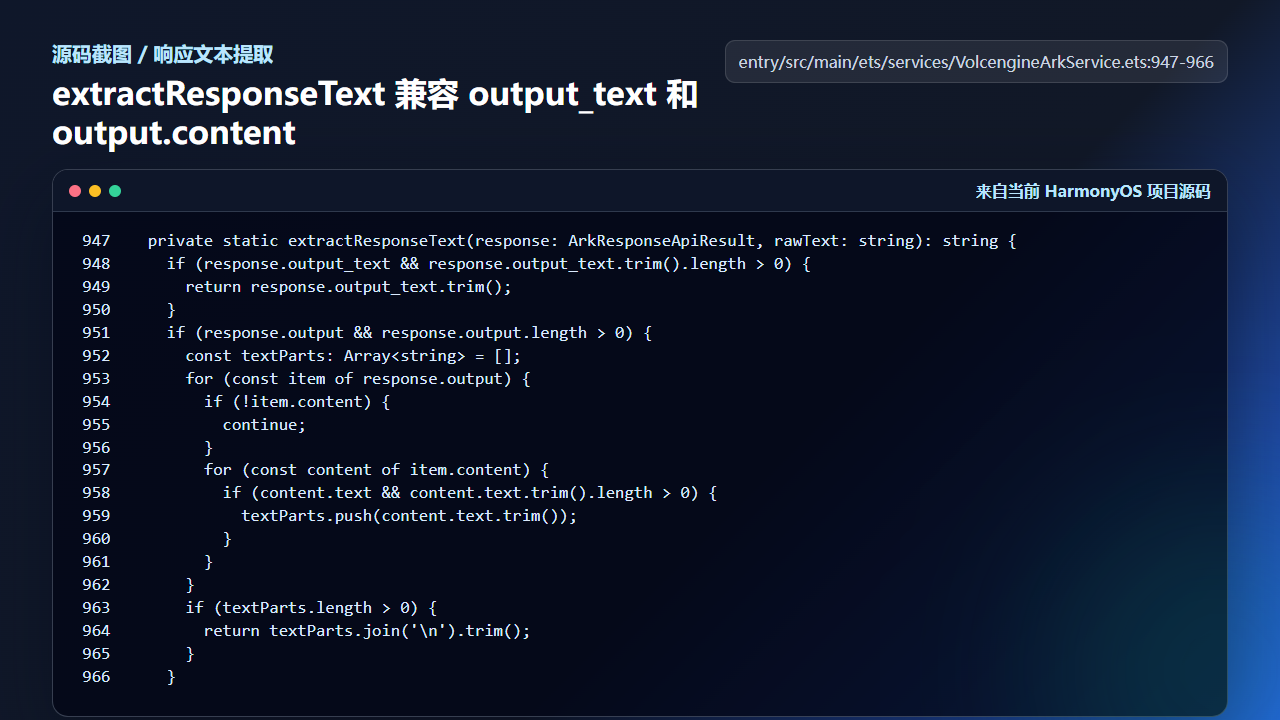
Task: Select the VolcengineArkService.ets file path chip
Action: (976, 62)
